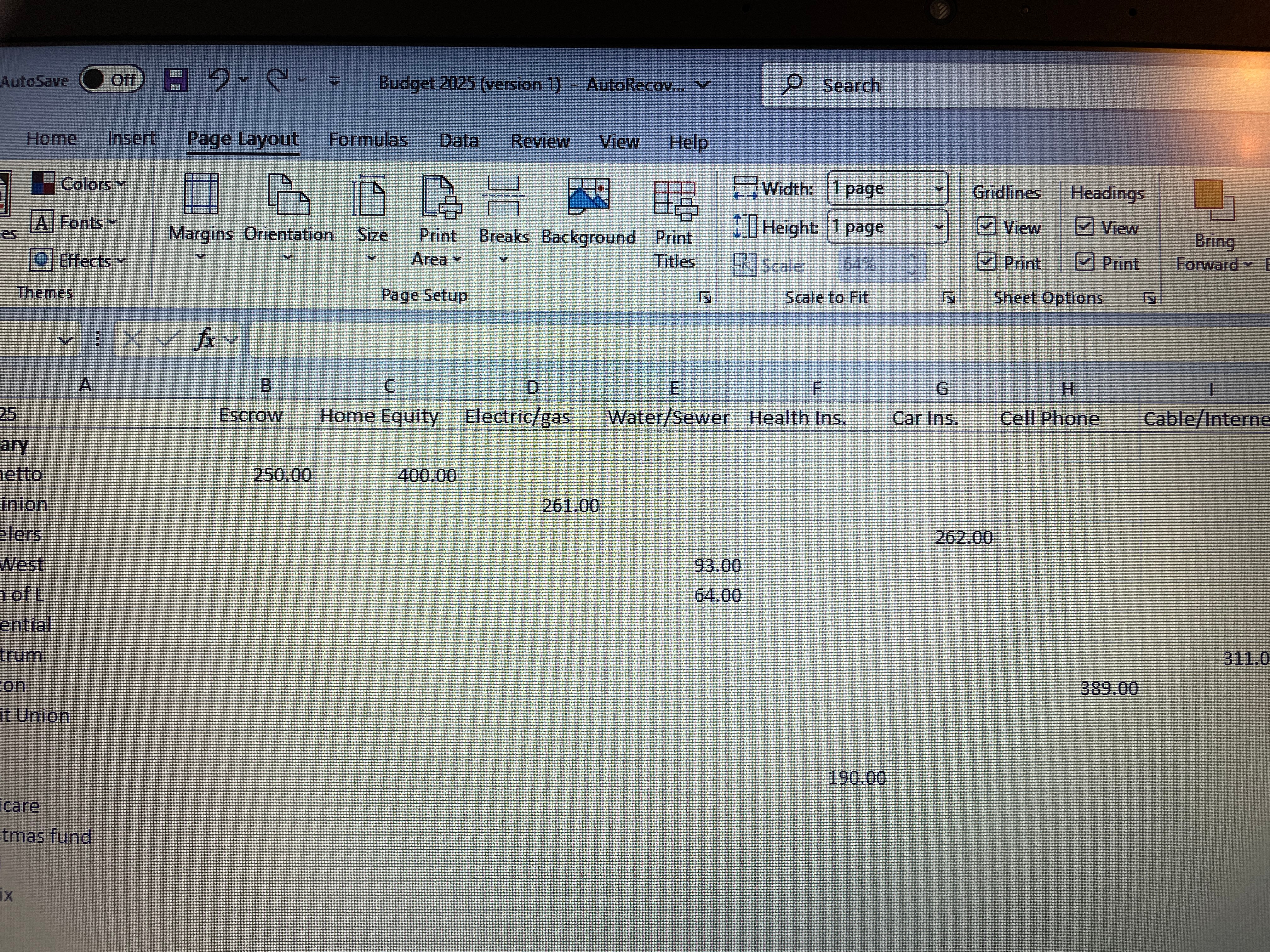This screenshot has height=952, width=1270.
Task: Open Scale to Fit dialog launcher
Action: click(949, 297)
